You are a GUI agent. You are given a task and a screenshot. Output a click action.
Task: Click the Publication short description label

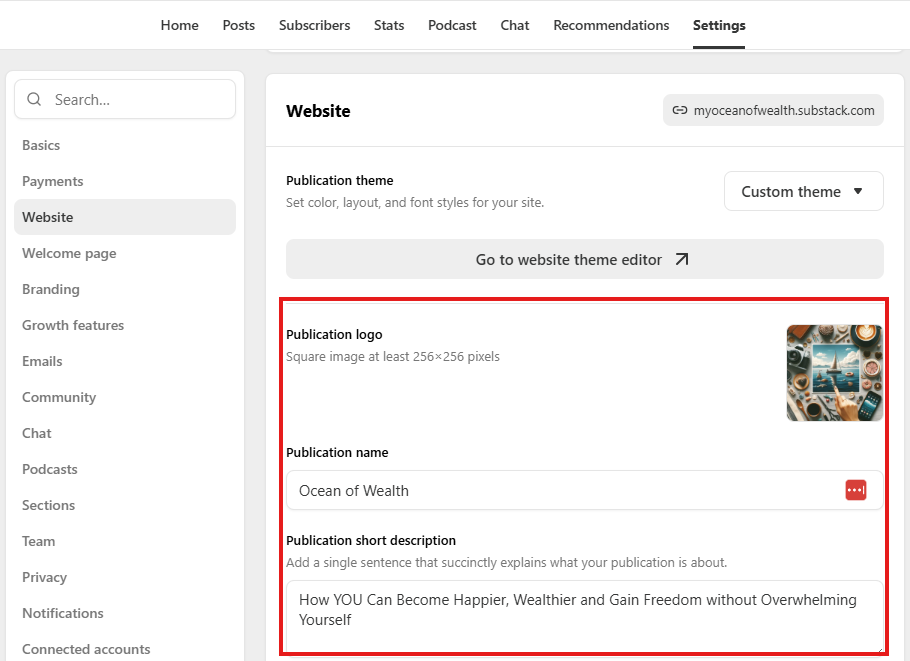pyautogui.click(x=371, y=540)
